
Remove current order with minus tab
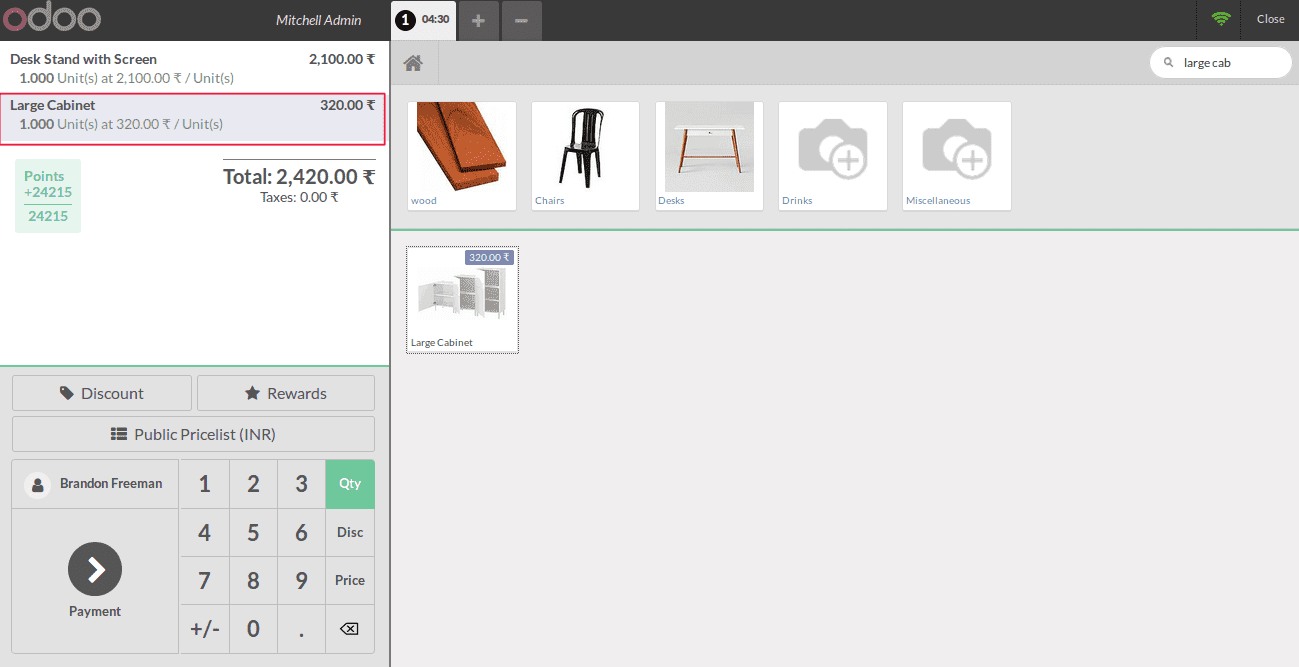click(x=522, y=21)
